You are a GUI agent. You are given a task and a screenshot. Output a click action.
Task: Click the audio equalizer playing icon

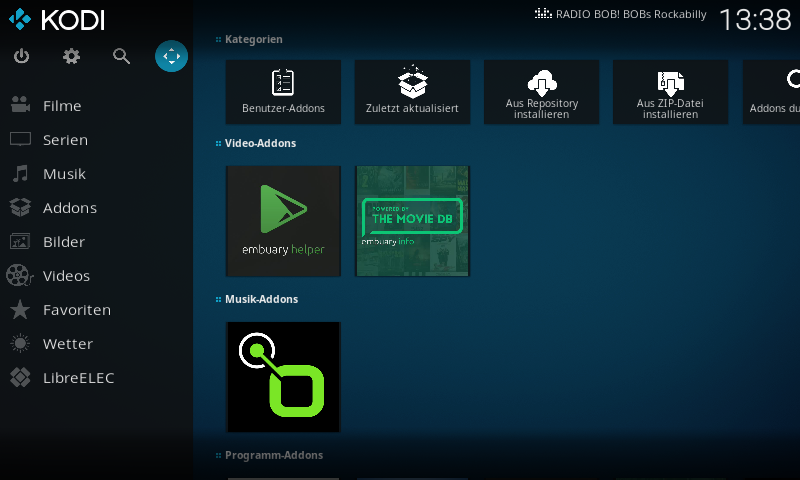(x=543, y=13)
